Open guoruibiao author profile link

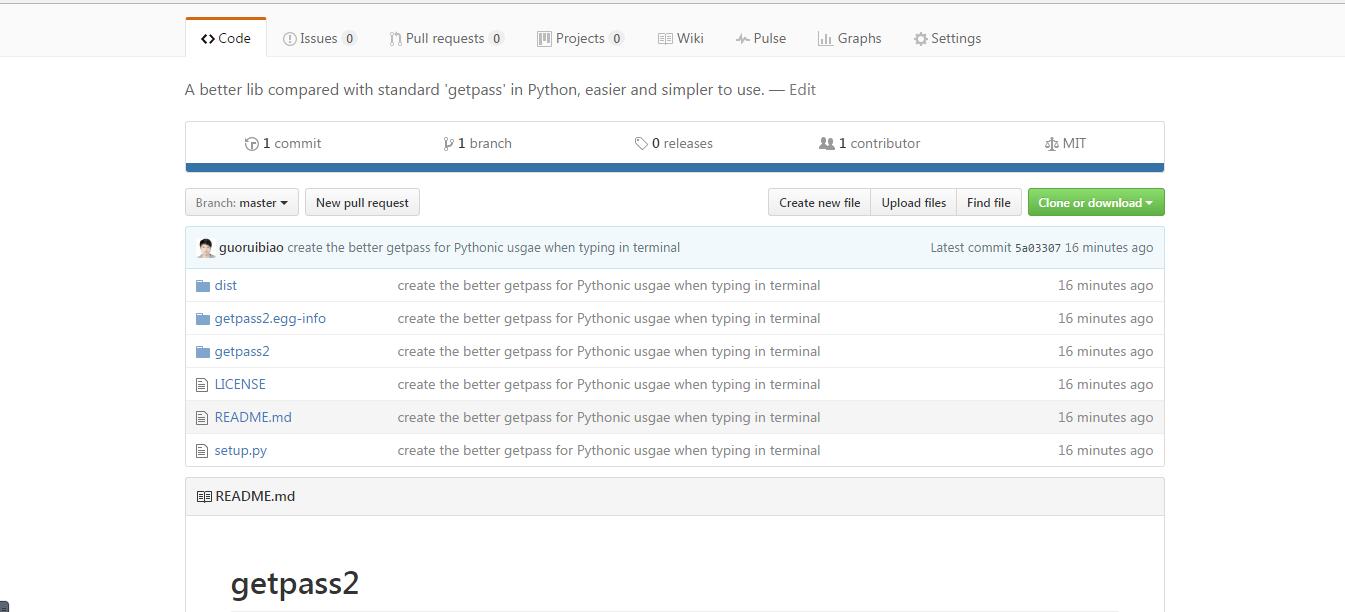[x=251, y=247]
